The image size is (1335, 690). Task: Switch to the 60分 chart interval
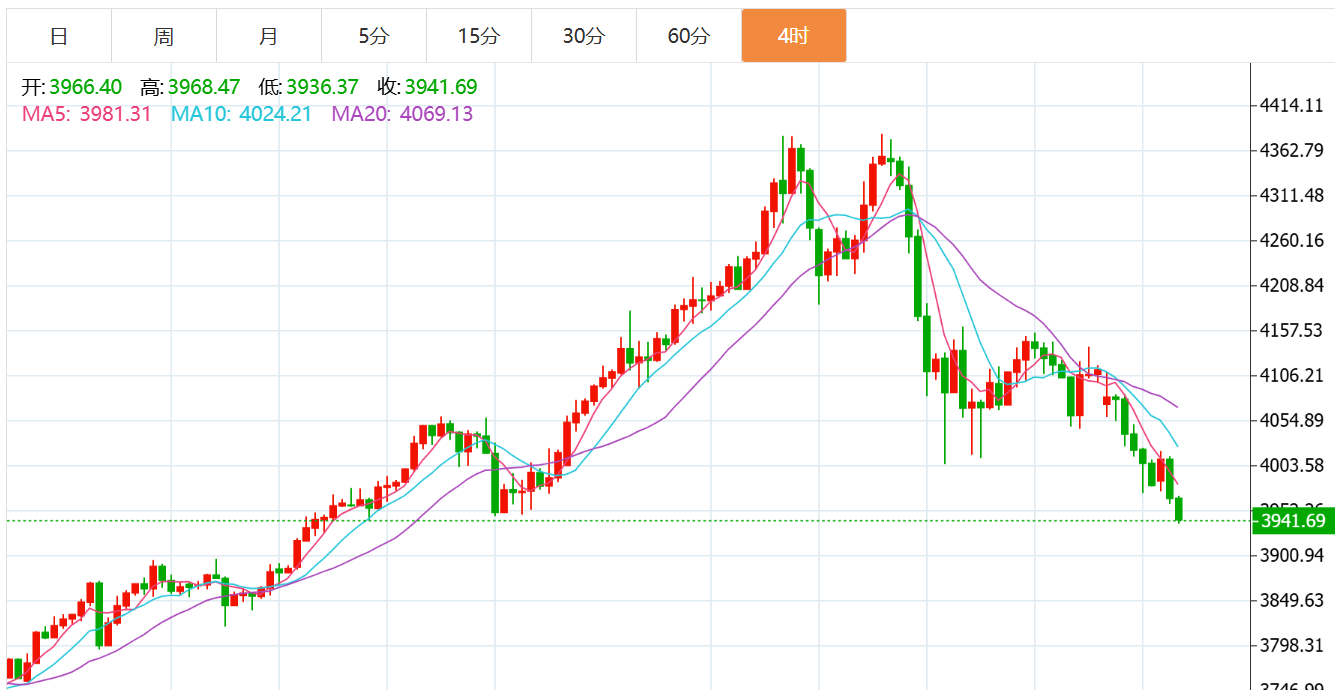click(x=689, y=37)
